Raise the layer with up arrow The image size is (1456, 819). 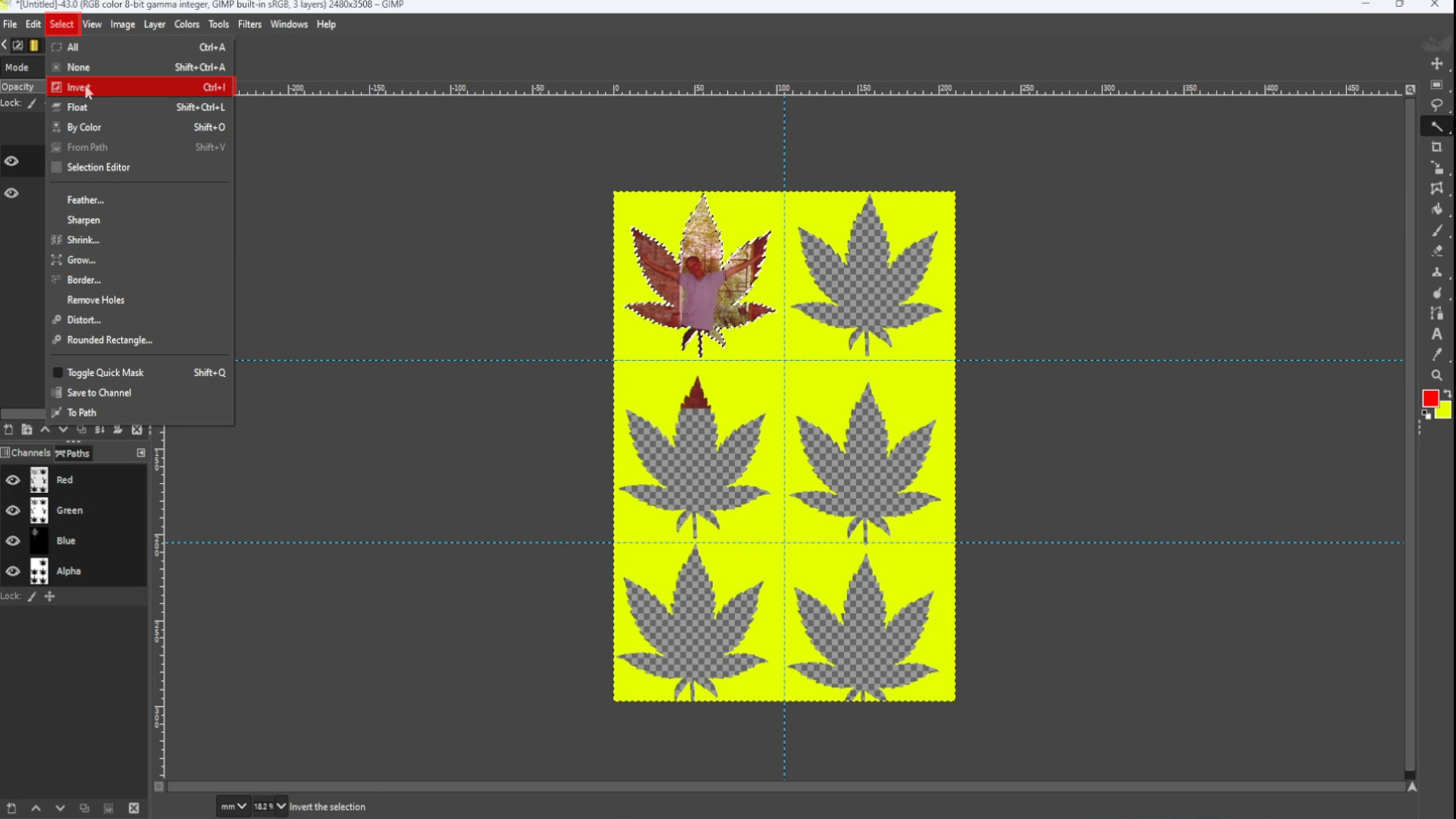[45, 429]
